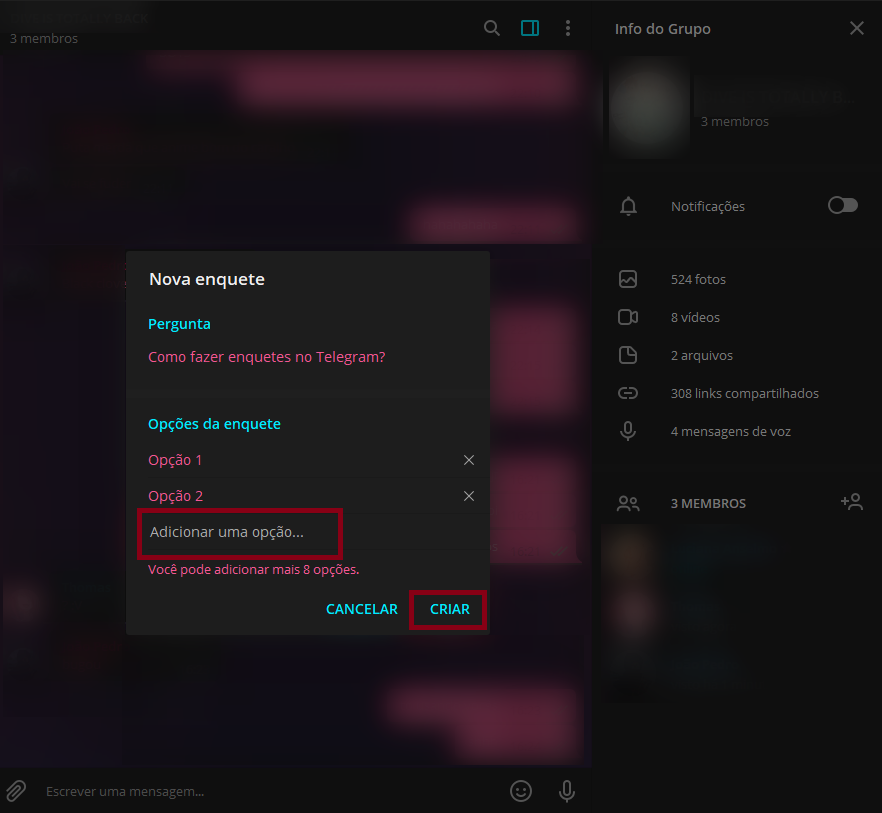
Task: Click the Pergunta label
Action: pyautogui.click(x=179, y=324)
